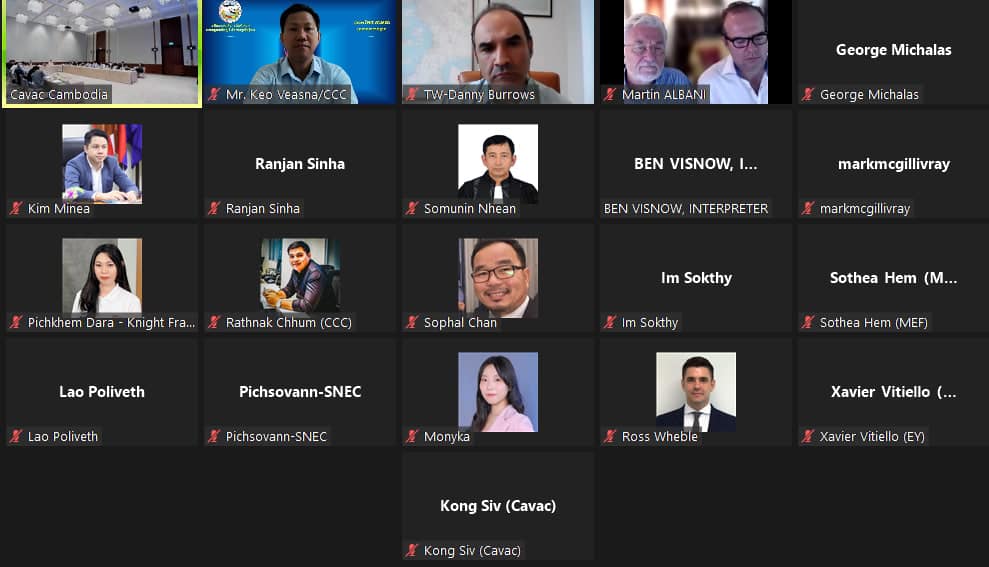The image size is (989, 567).
Task: Click muted mic icon for markmcgillivray
Action: coord(808,208)
